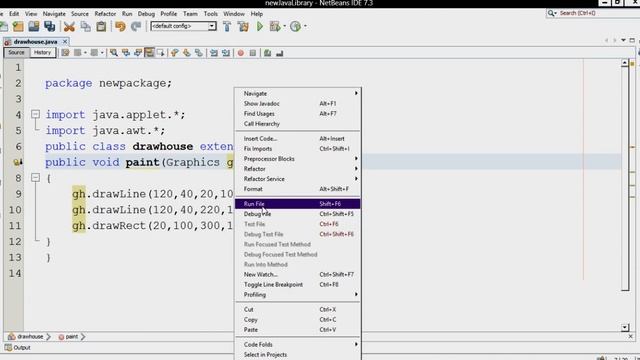Click the red Start Macro Recording icon
Image resolution: width=640 pixels, height=360 pixels.
coord(241,53)
